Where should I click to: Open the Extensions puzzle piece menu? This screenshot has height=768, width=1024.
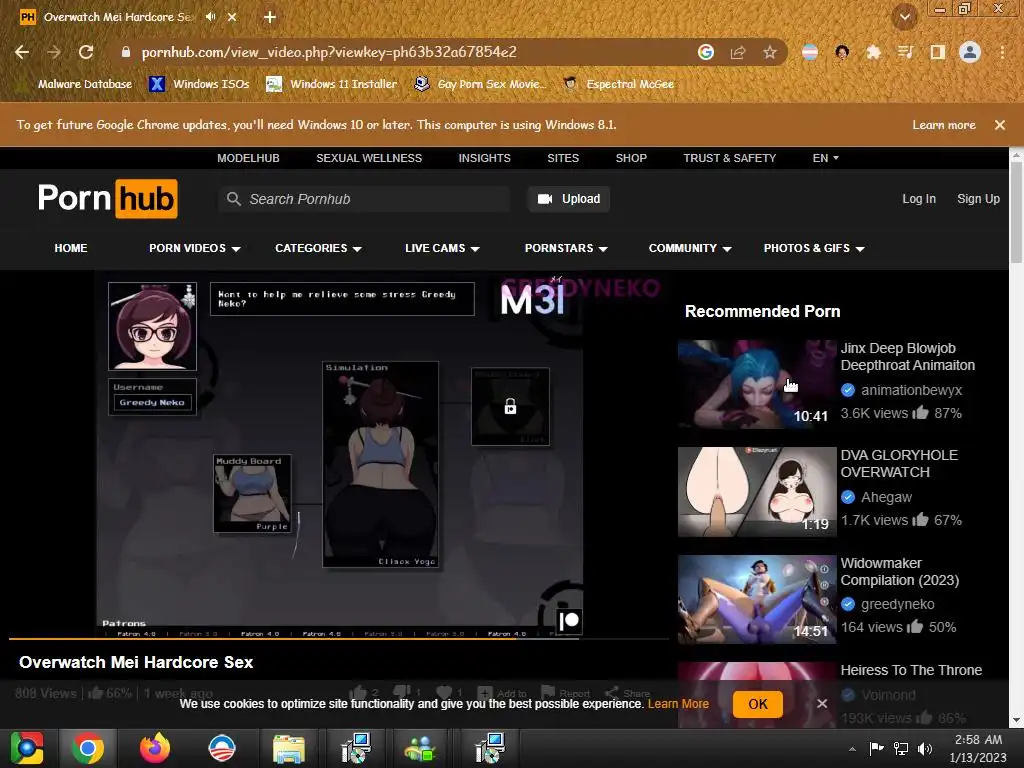point(873,52)
